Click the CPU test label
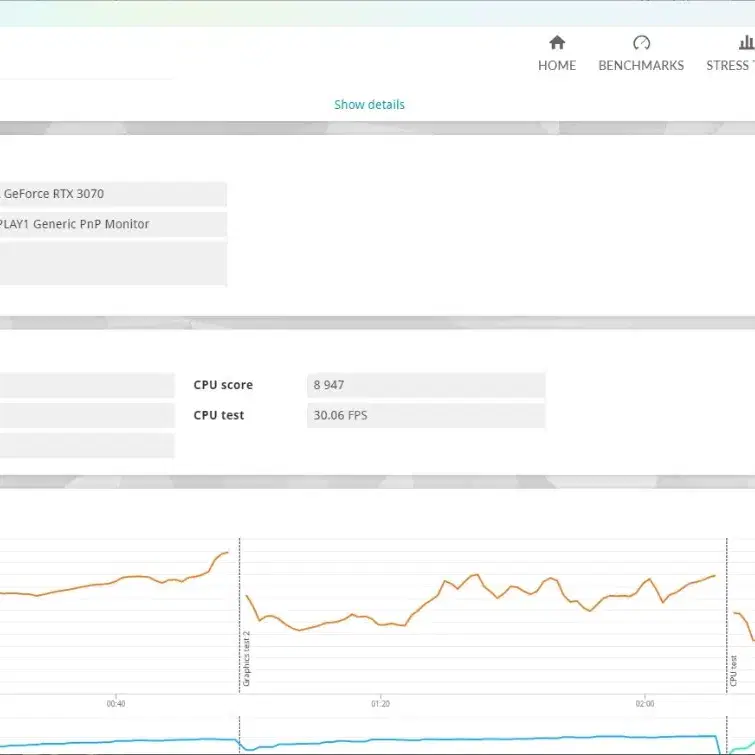This screenshot has width=755, height=755. (219, 415)
